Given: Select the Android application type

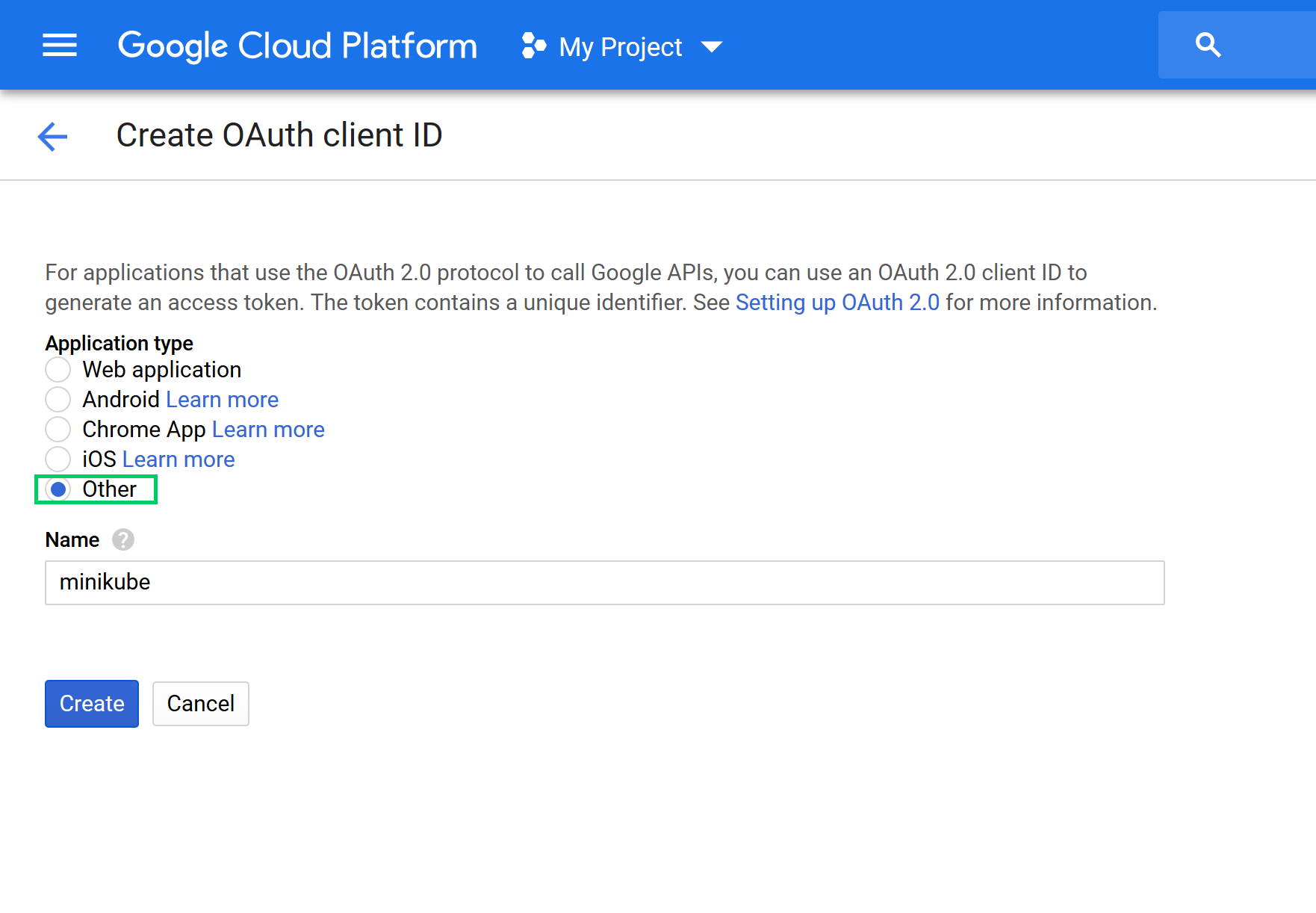Looking at the screenshot, I should pos(58,400).
